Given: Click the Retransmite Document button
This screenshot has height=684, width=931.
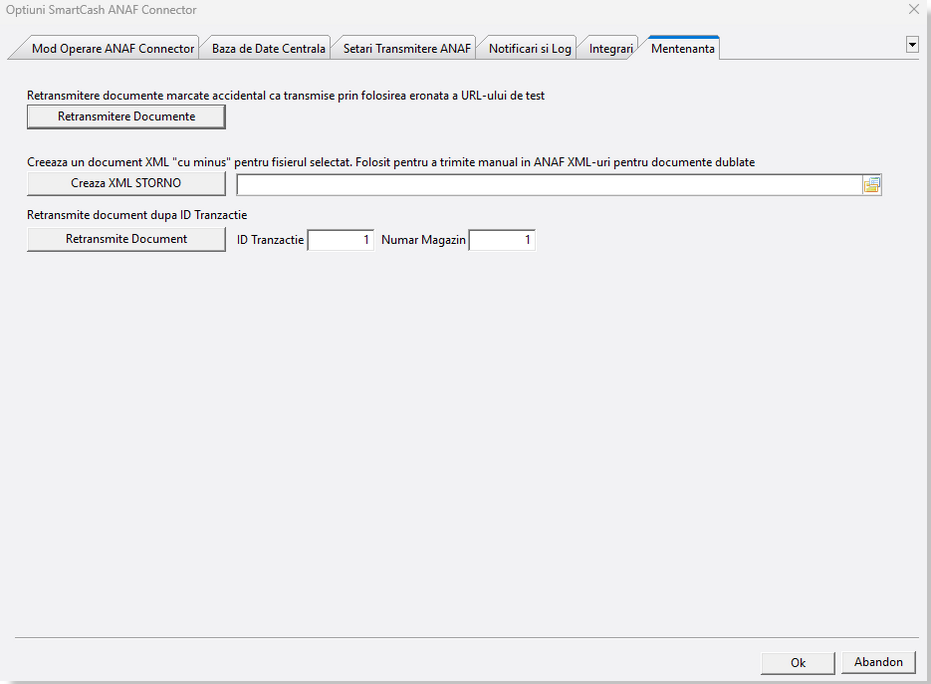Looking at the screenshot, I should coord(126,239).
